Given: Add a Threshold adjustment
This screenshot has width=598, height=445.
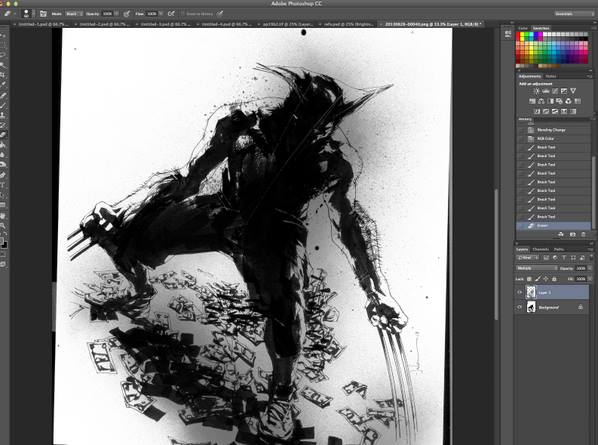Looking at the screenshot, I should tap(555, 111).
